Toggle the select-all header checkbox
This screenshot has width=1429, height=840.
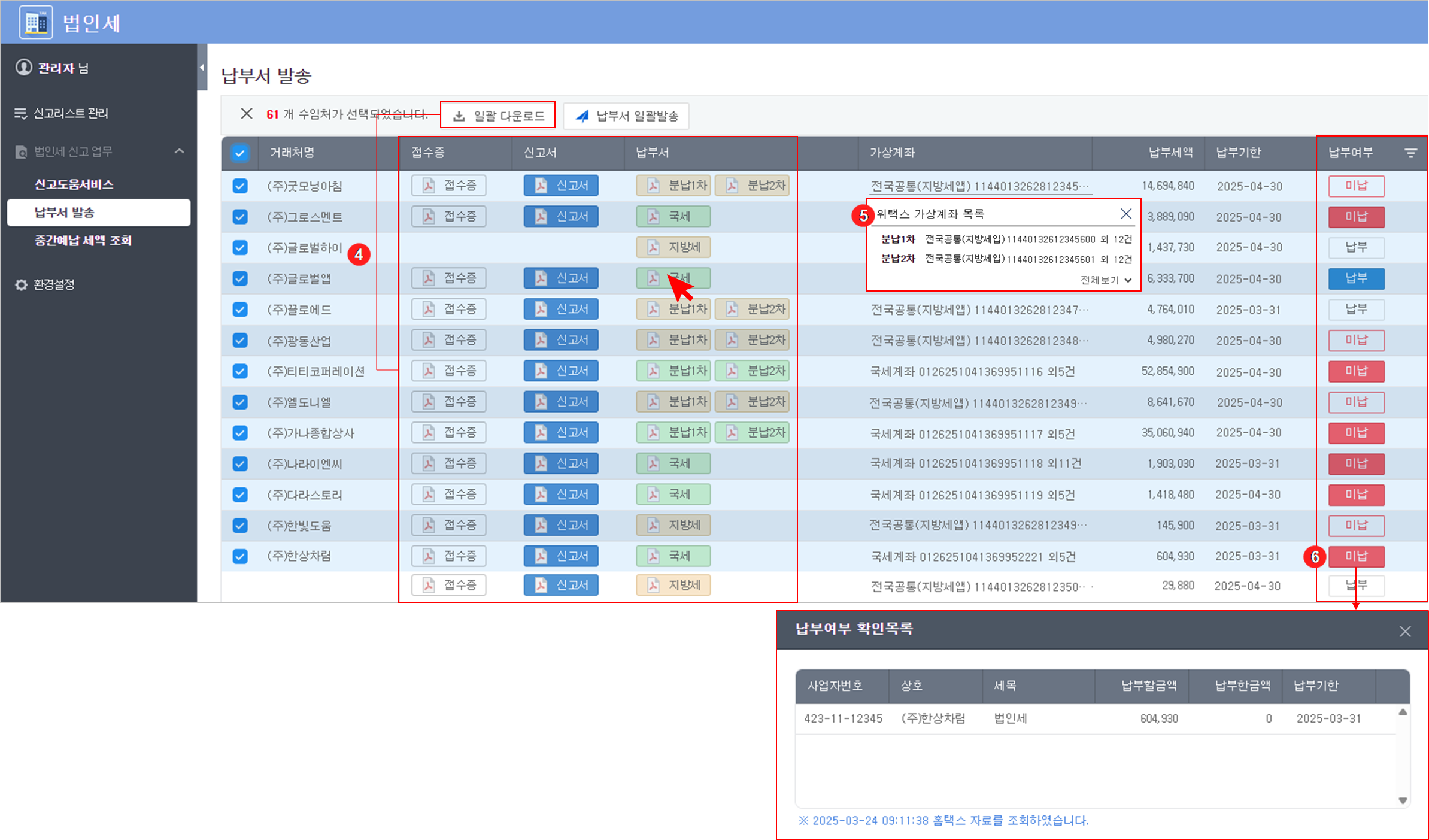tap(240, 153)
